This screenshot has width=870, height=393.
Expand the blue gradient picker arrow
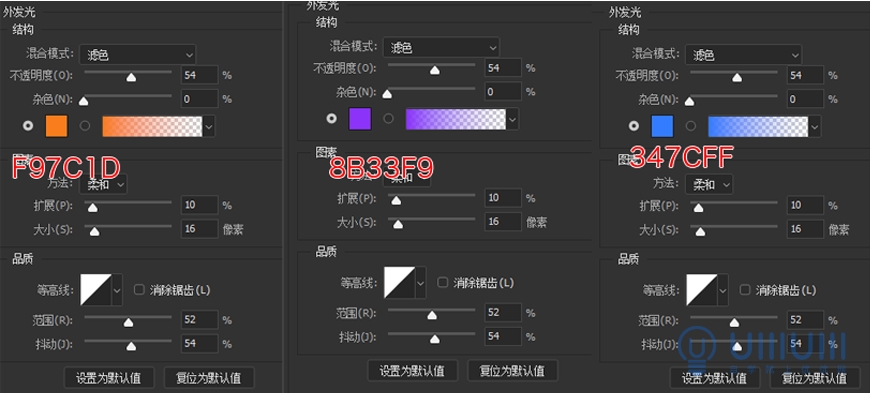click(815, 127)
